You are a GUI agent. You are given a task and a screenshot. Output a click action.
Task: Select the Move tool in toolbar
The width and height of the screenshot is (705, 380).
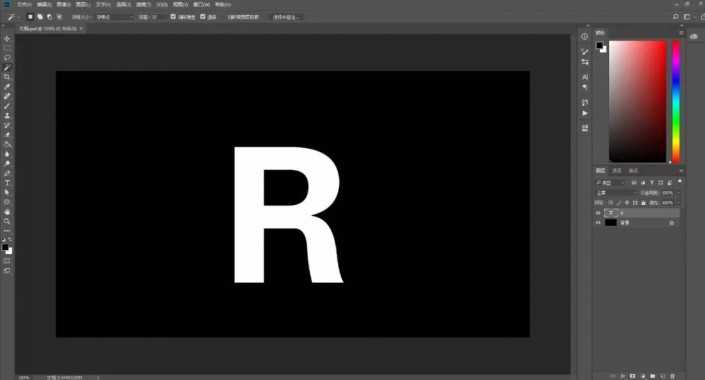coord(7,39)
